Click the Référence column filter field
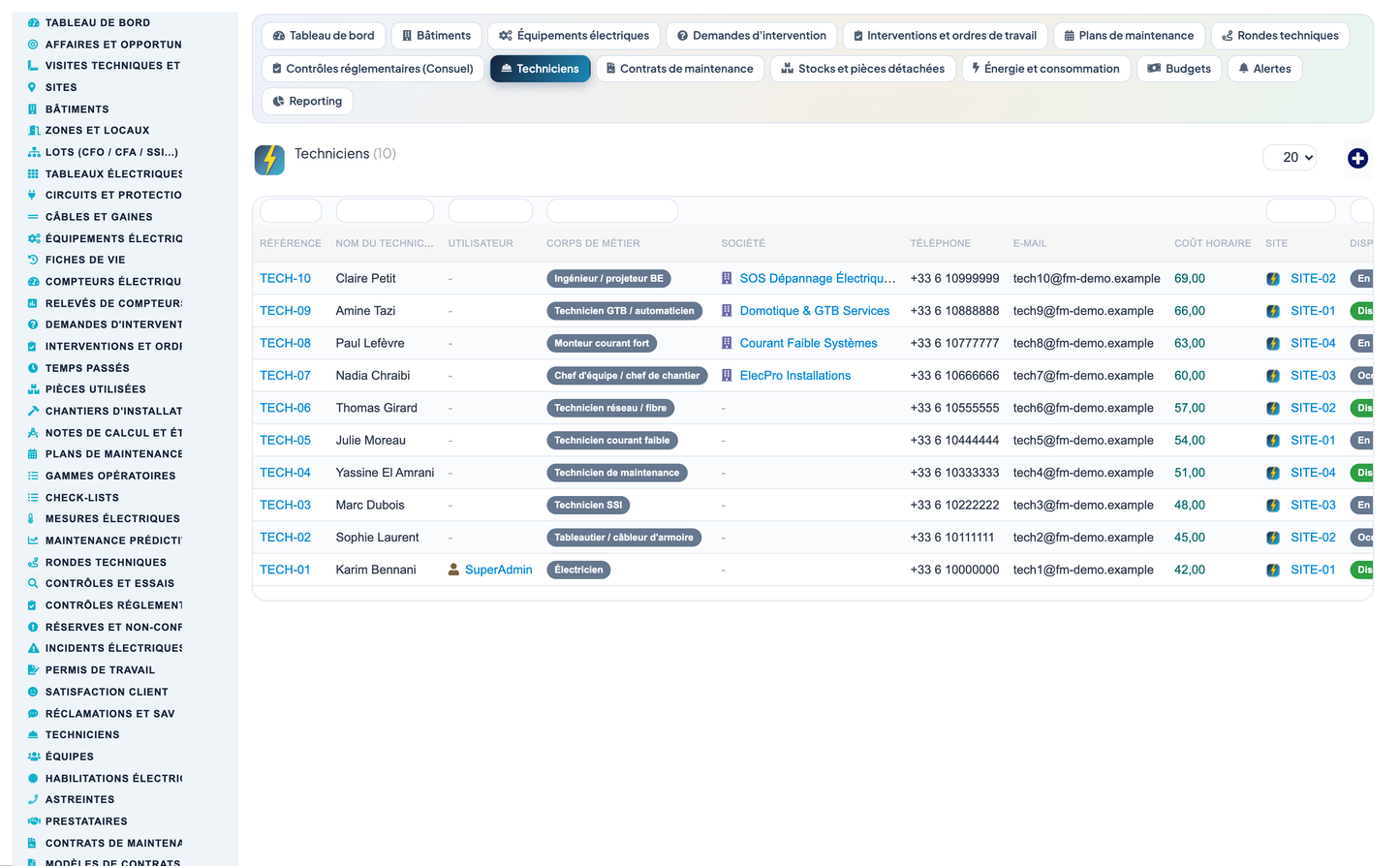 291,210
